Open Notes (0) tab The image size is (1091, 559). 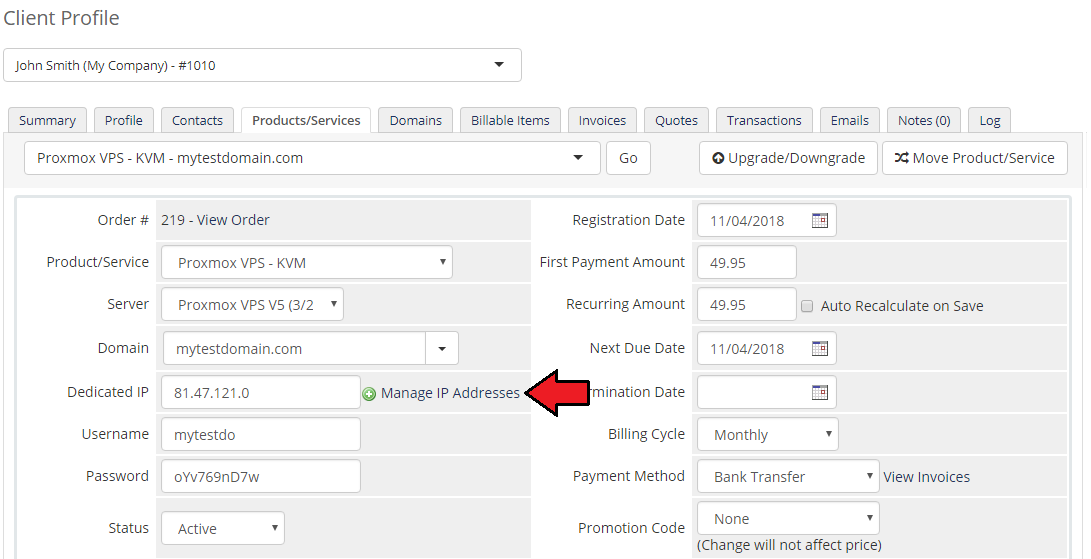pos(924,120)
